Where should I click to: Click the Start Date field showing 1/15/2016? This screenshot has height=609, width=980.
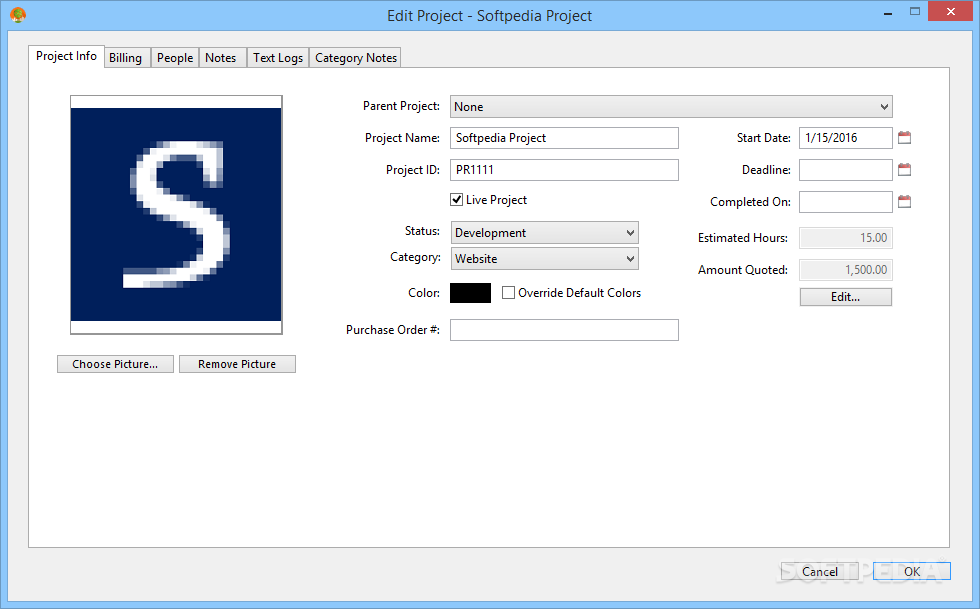[846, 138]
